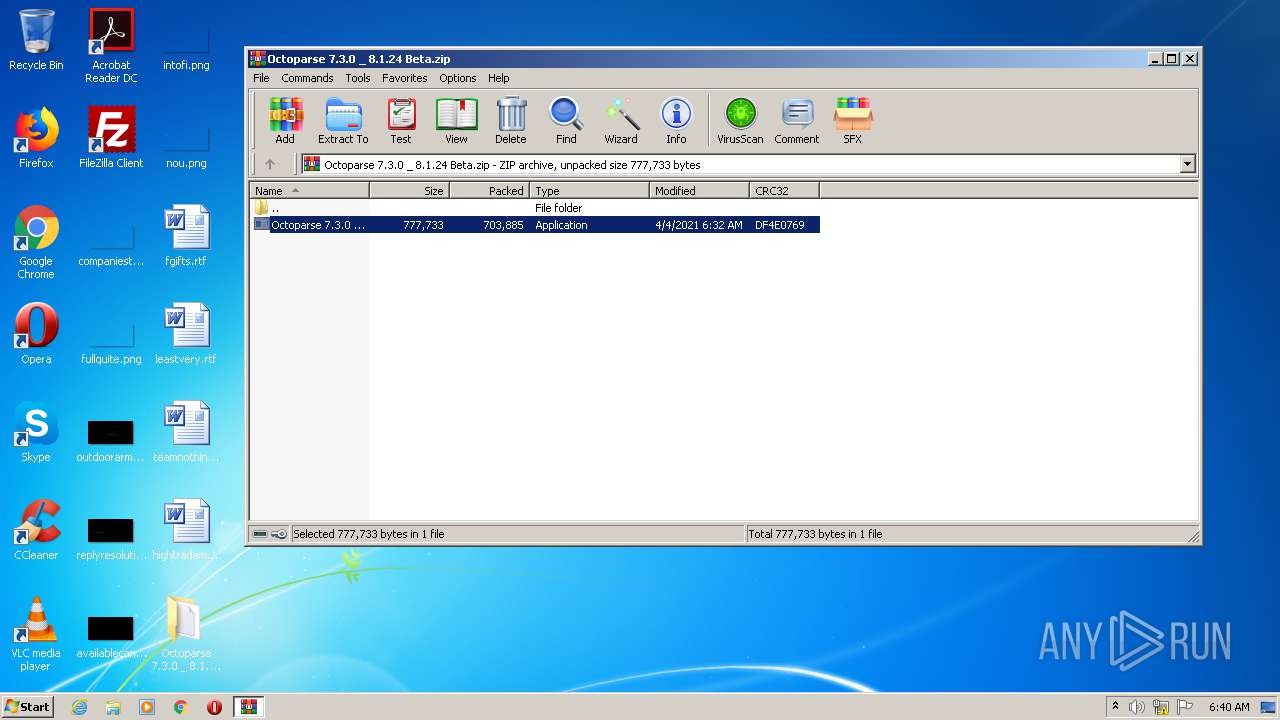Sort list by Modified column header
Image resolution: width=1280 pixels, height=720 pixels.
tap(700, 190)
